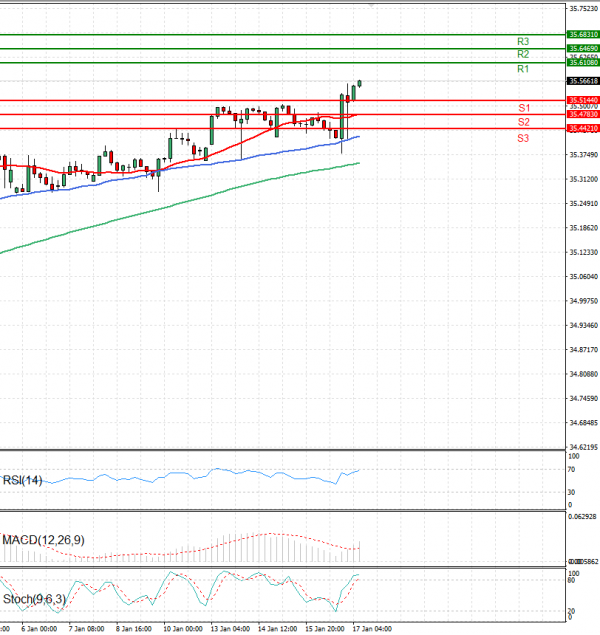Click the R1 resistance label
Viewport: 600px width, 635px height.
pyautogui.click(x=523, y=69)
